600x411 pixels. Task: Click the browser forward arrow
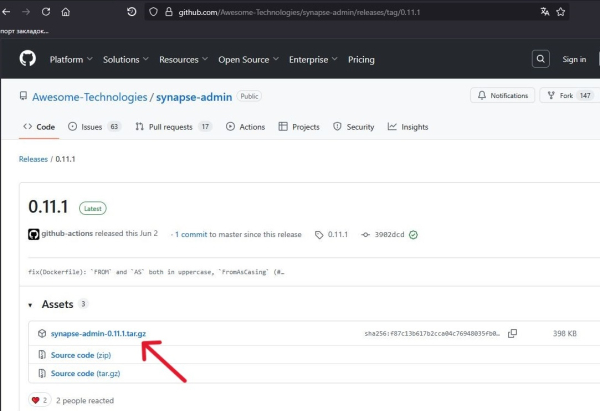pyautogui.click(x=26, y=12)
